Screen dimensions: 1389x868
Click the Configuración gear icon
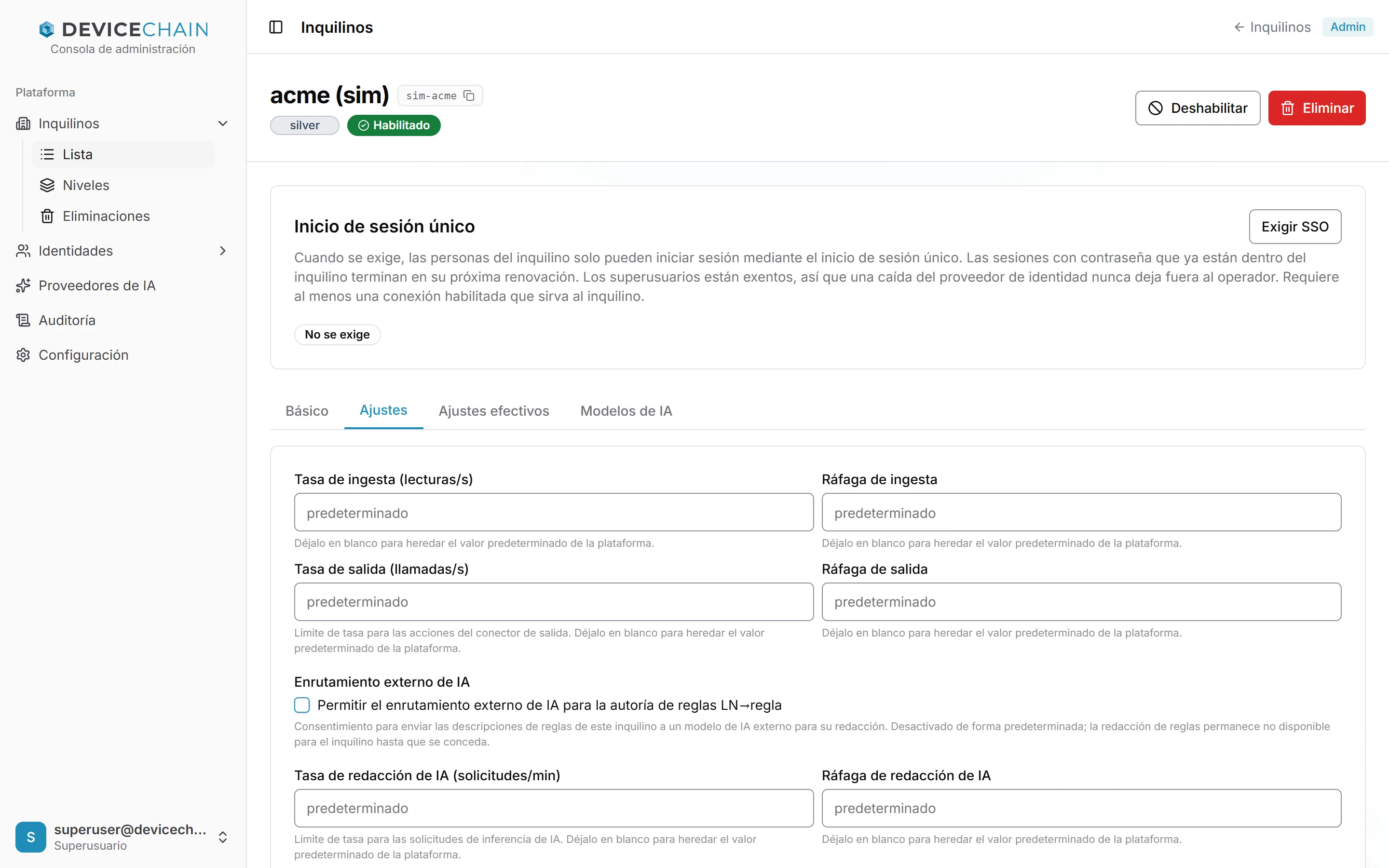click(23, 355)
